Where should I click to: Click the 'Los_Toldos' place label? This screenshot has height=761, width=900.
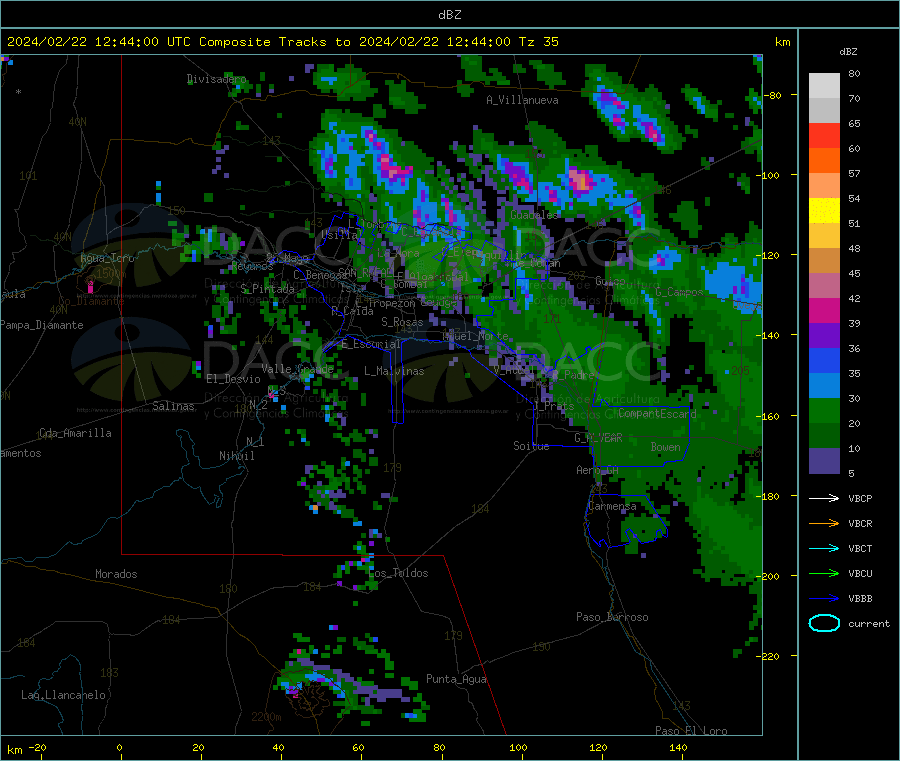398,573
